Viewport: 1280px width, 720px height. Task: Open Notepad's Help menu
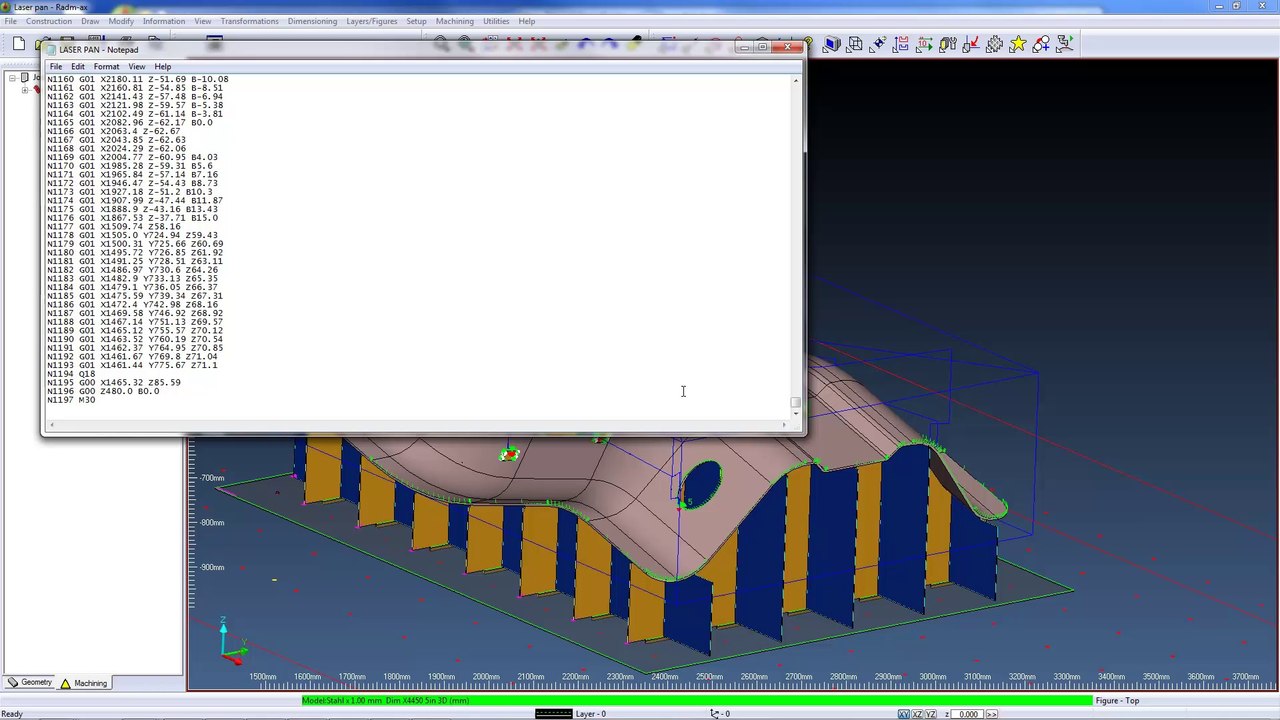(163, 66)
